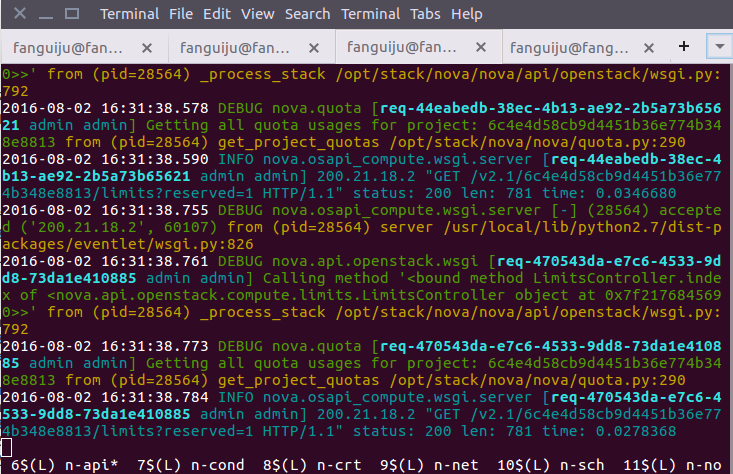Click timestamp 2016-08-02 16:31:38.784
Screen dimensions: 733x474
[105, 397]
